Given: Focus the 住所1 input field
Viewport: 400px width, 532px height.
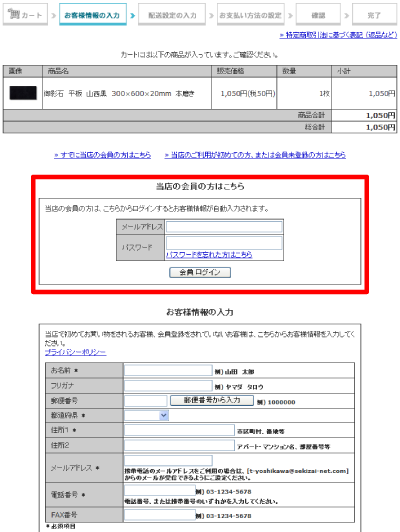Looking at the screenshot, I should tap(179, 430).
